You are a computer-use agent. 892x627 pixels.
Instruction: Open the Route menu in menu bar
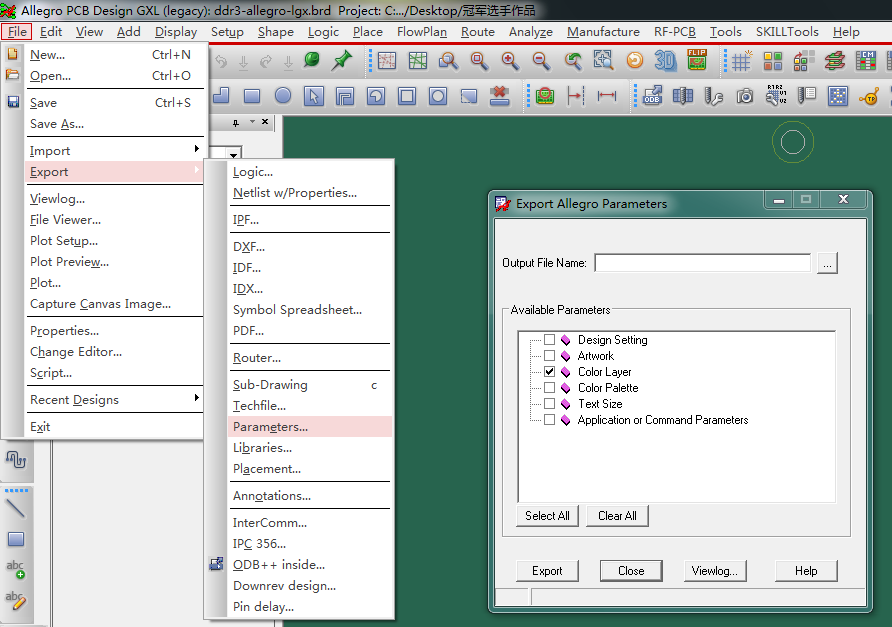(477, 32)
